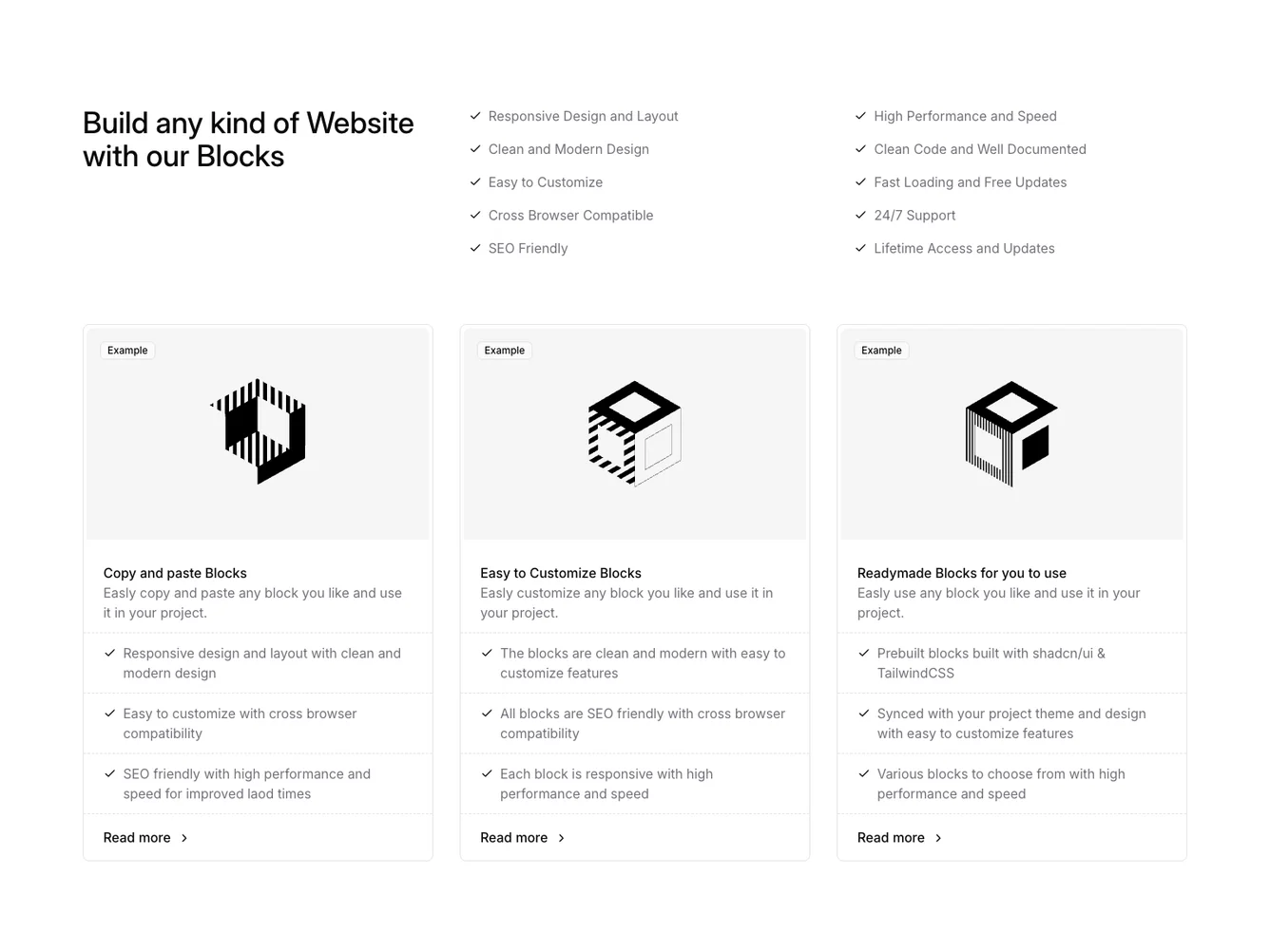Click the dashed cube logo in middle card
This screenshot has width=1270, height=952.
pyautogui.click(x=634, y=433)
